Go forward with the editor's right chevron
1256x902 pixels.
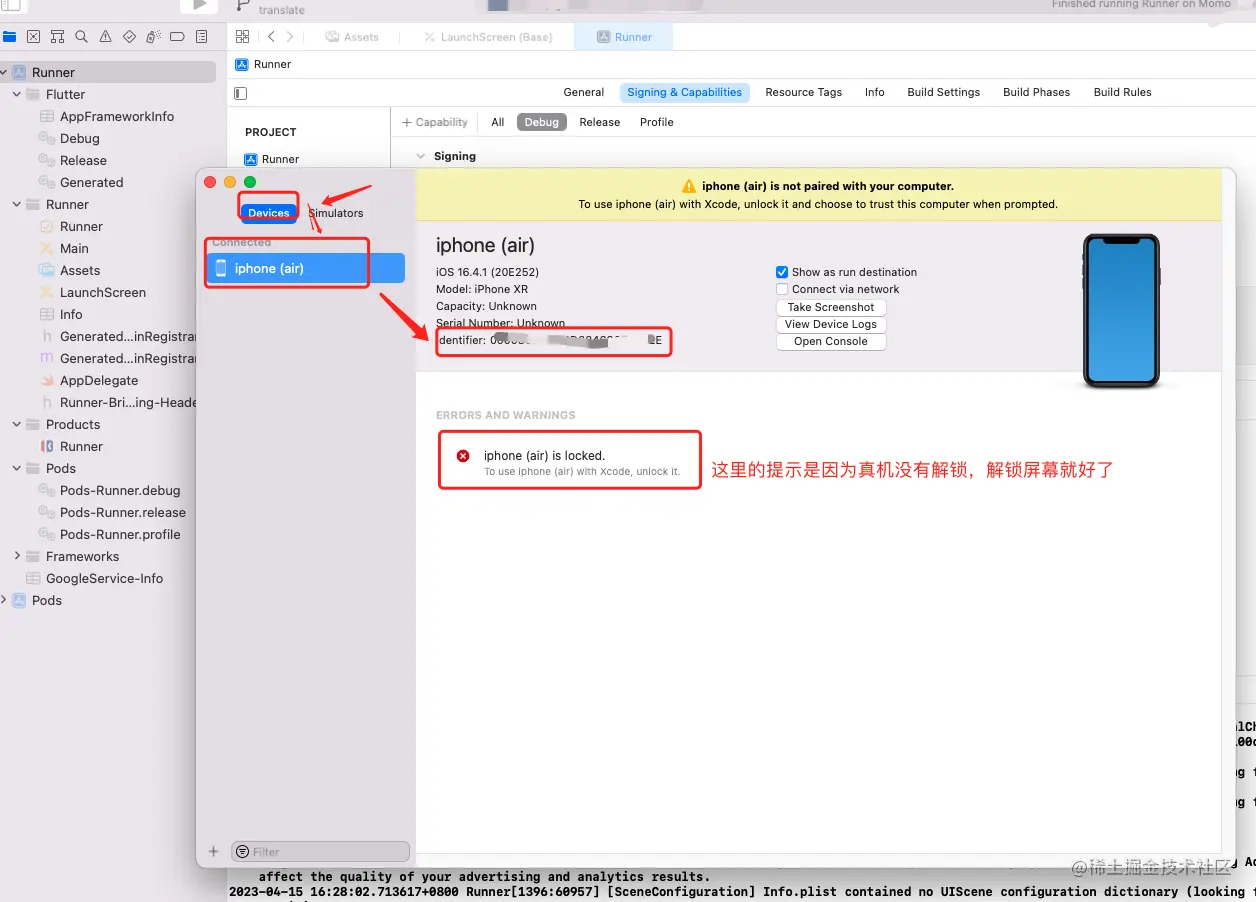(x=290, y=37)
